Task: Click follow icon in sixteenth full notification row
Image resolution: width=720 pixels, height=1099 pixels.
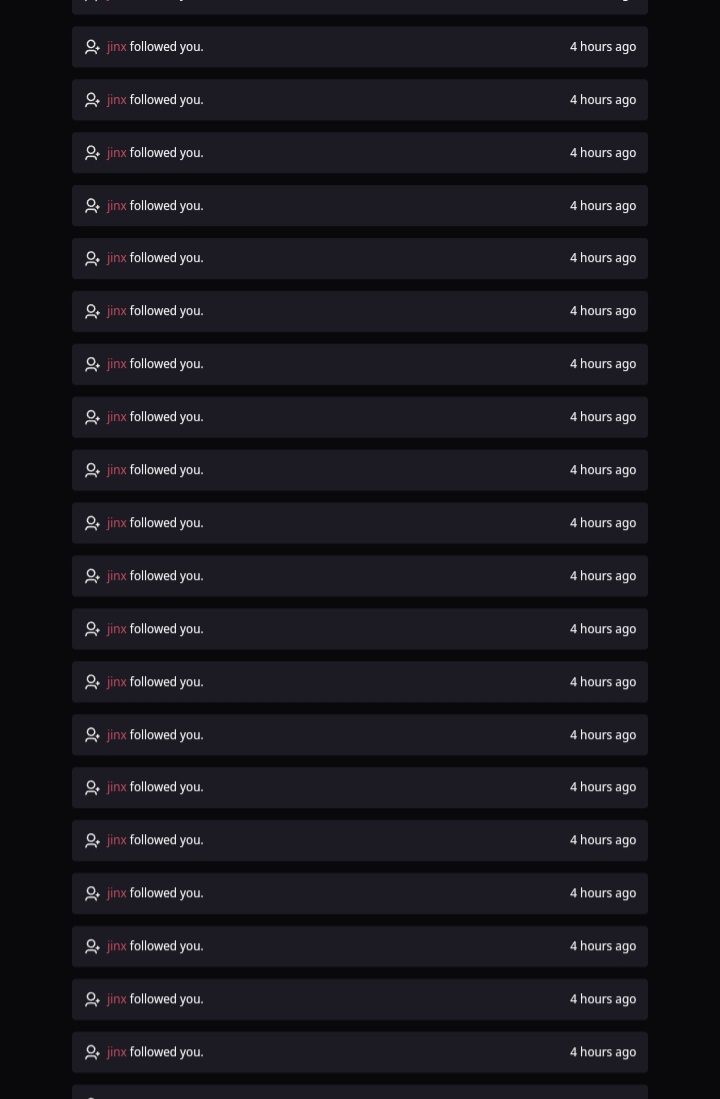Action: tap(93, 840)
